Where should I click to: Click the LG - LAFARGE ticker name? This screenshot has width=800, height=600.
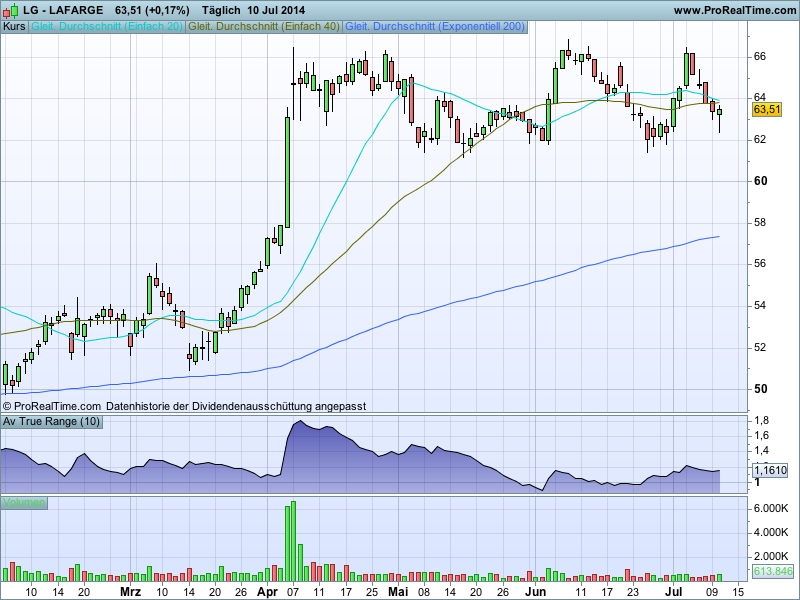(63, 10)
